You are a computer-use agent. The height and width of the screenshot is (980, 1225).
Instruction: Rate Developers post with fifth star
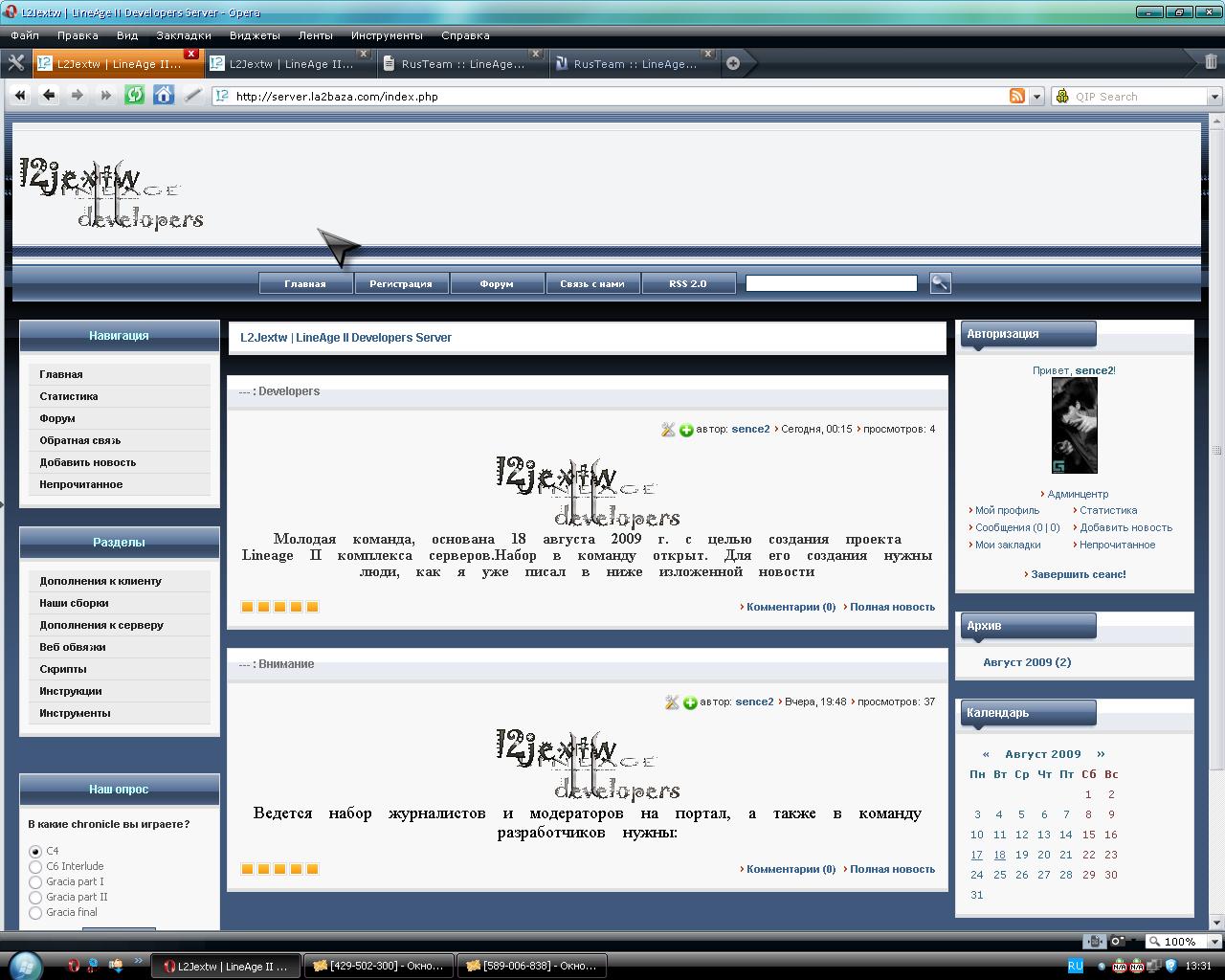312,607
